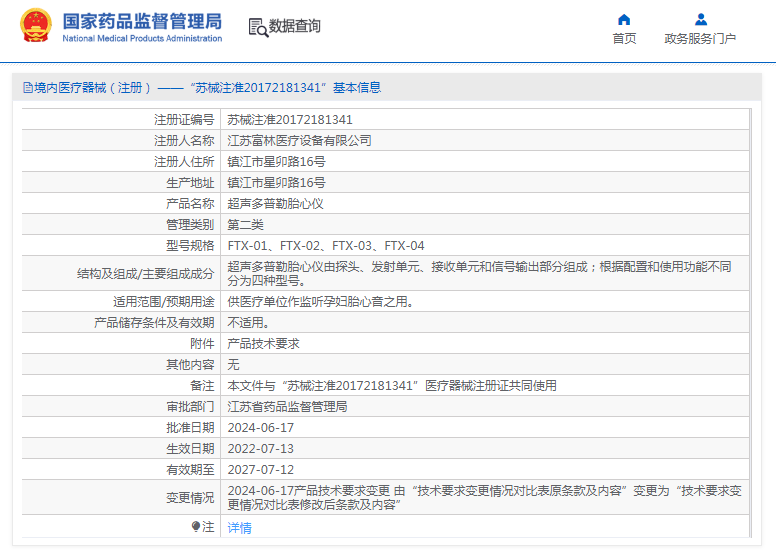This screenshot has height=553, width=776.
Task: Go to 首页 text link
Action: (x=624, y=39)
